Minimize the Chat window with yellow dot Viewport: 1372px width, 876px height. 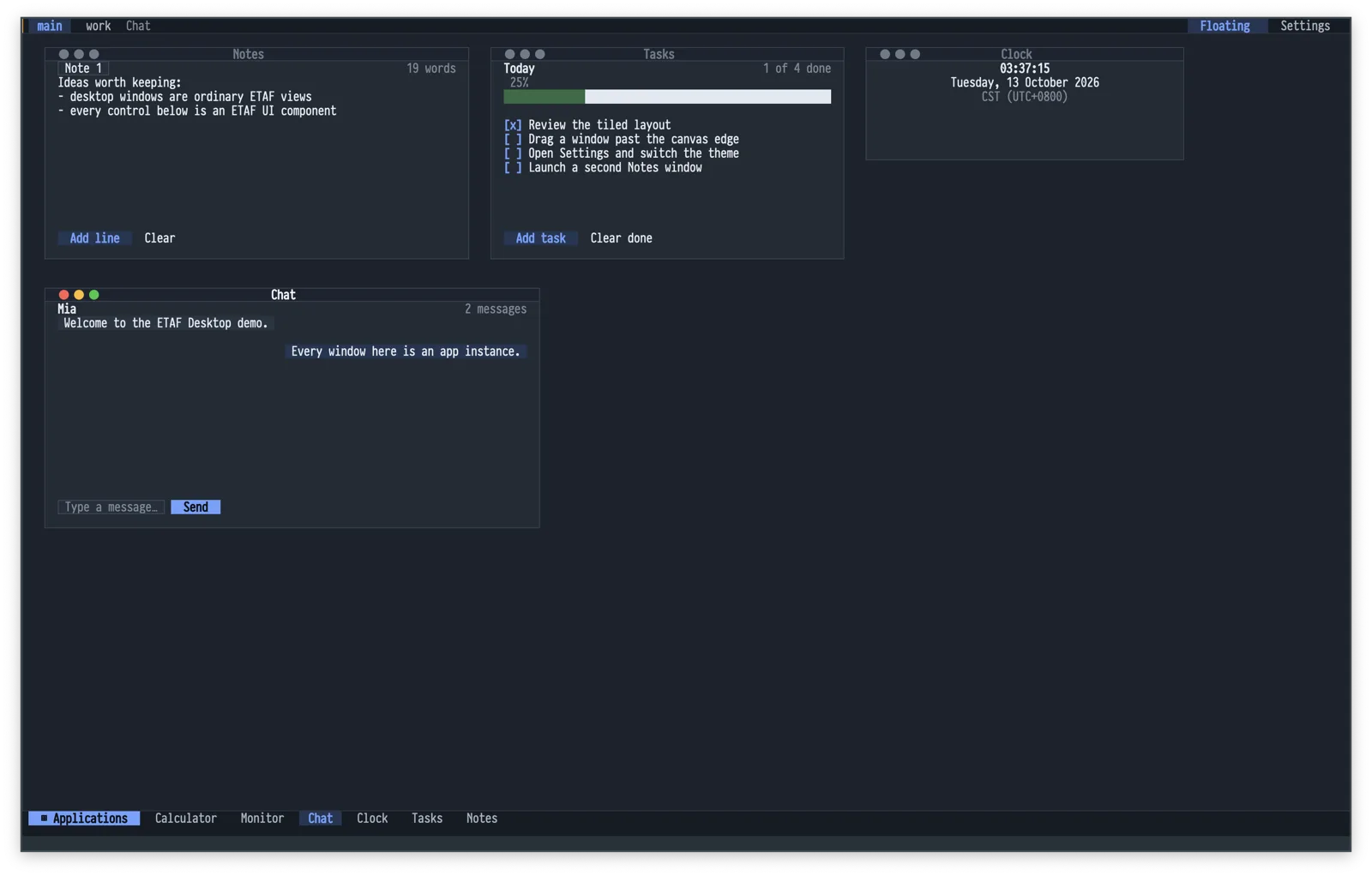79,295
